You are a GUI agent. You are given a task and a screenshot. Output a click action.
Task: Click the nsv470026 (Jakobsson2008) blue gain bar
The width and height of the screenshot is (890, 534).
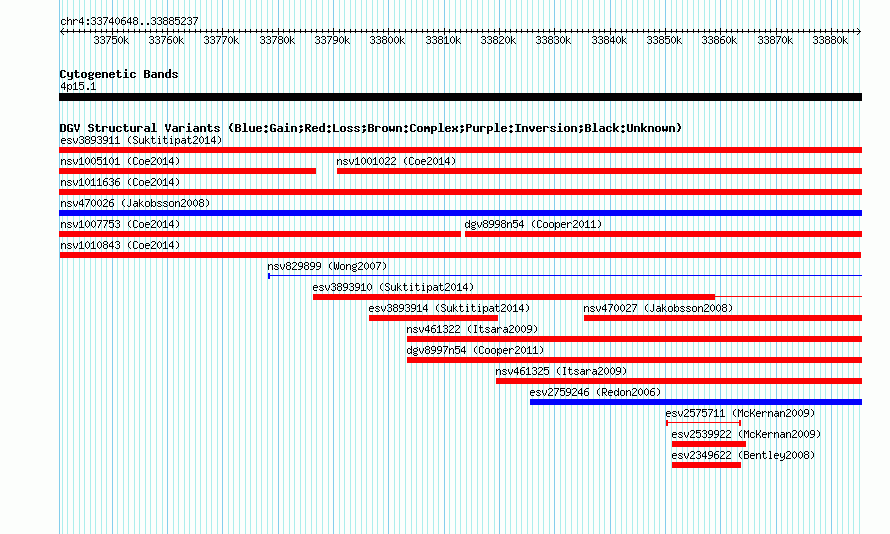(x=460, y=213)
